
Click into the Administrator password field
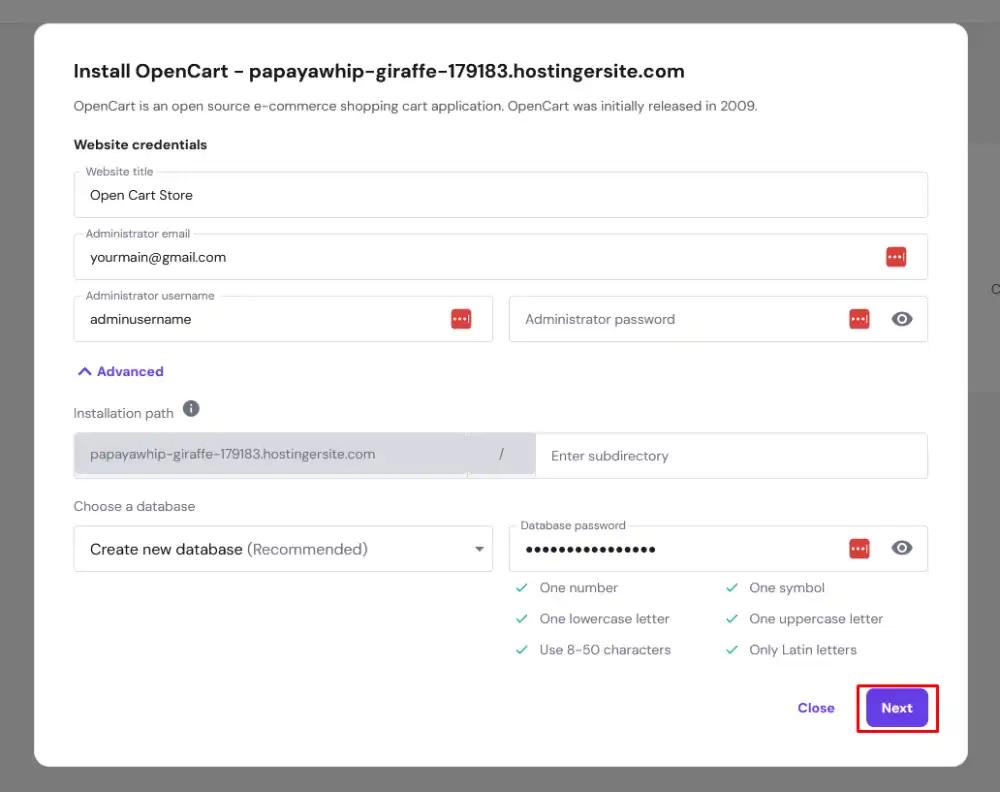718,319
